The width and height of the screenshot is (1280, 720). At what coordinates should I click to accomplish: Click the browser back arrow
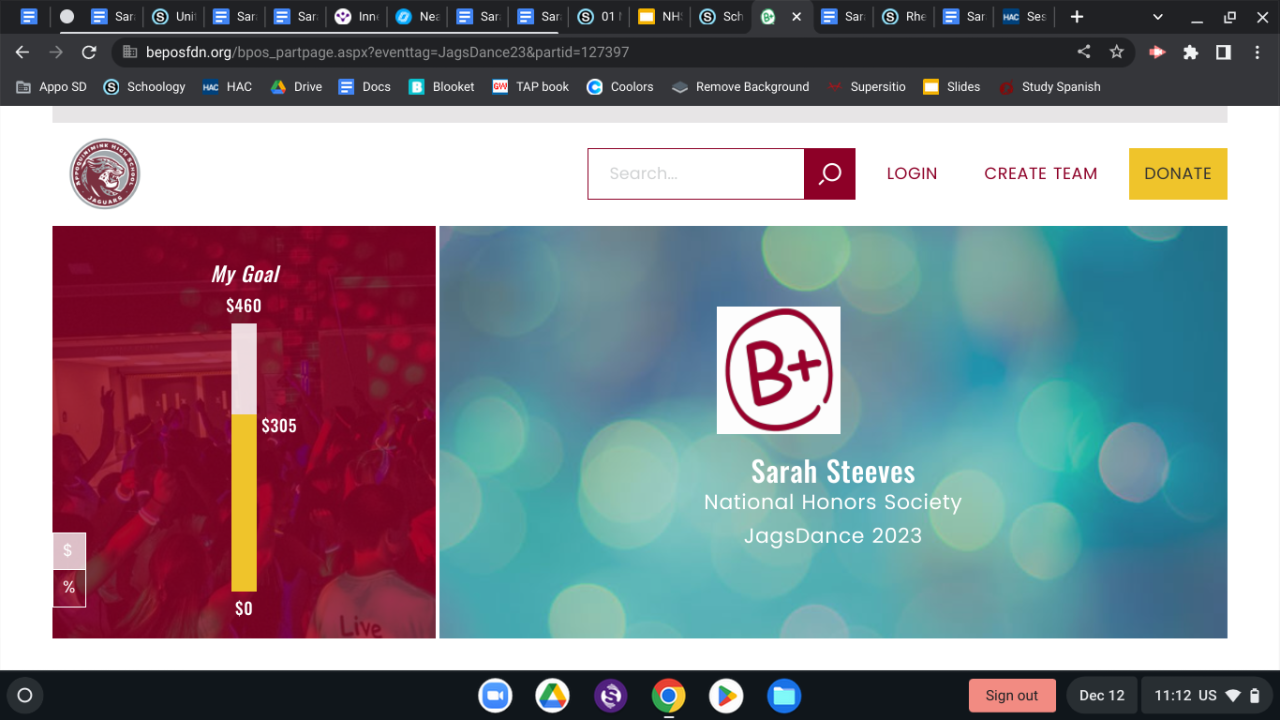[x=22, y=52]
